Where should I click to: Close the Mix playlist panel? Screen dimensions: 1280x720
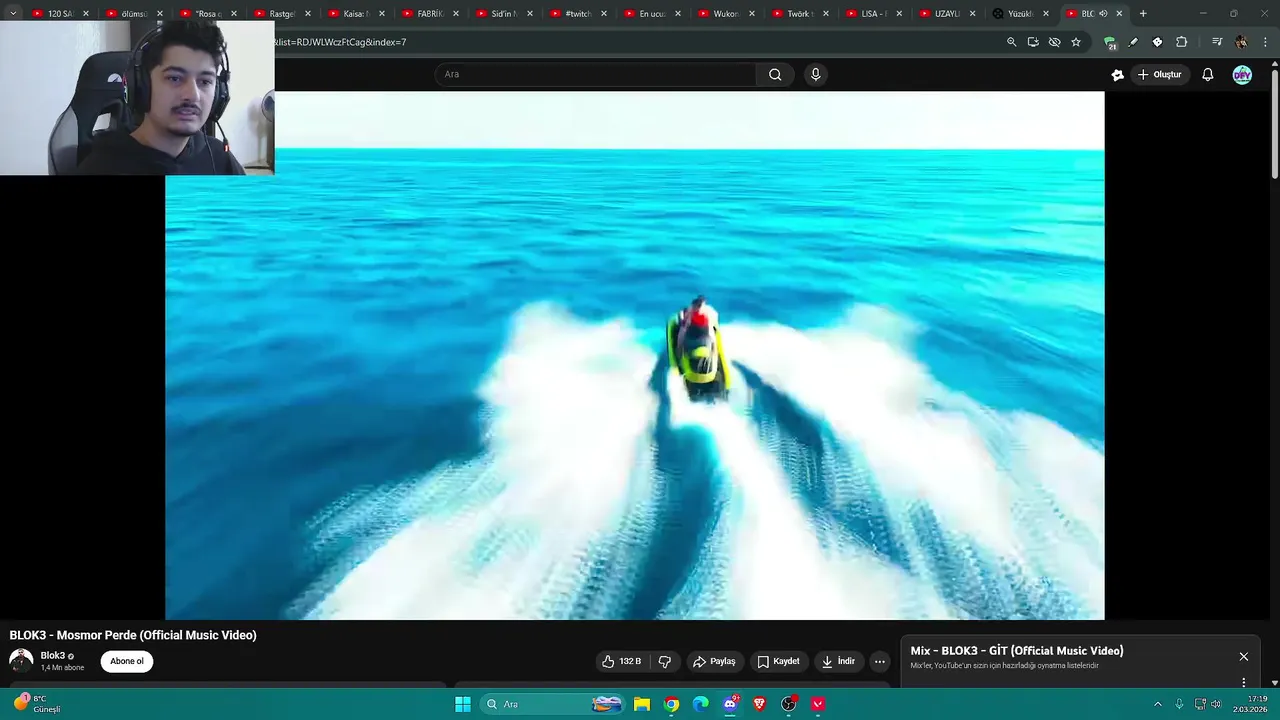1244,657
